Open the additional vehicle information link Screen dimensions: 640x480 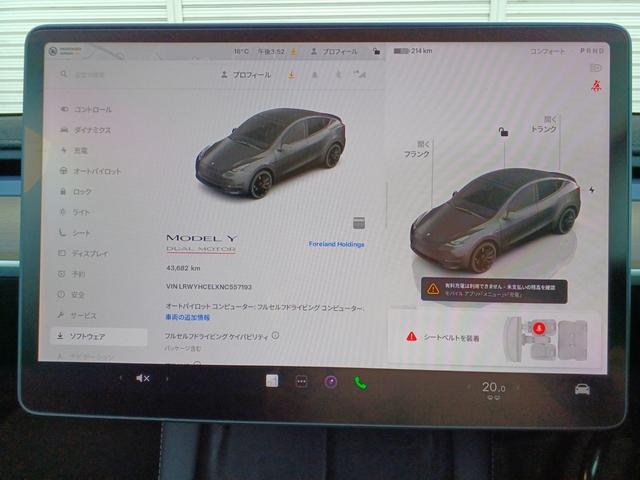coord(187,317)
